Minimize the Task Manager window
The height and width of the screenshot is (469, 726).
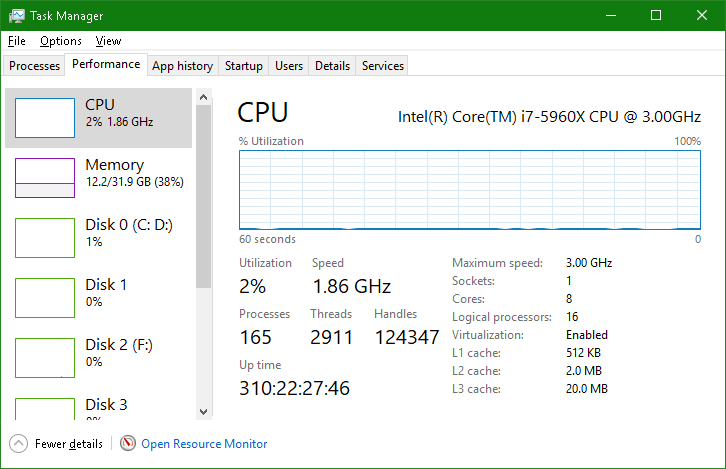tap(611, 15)
